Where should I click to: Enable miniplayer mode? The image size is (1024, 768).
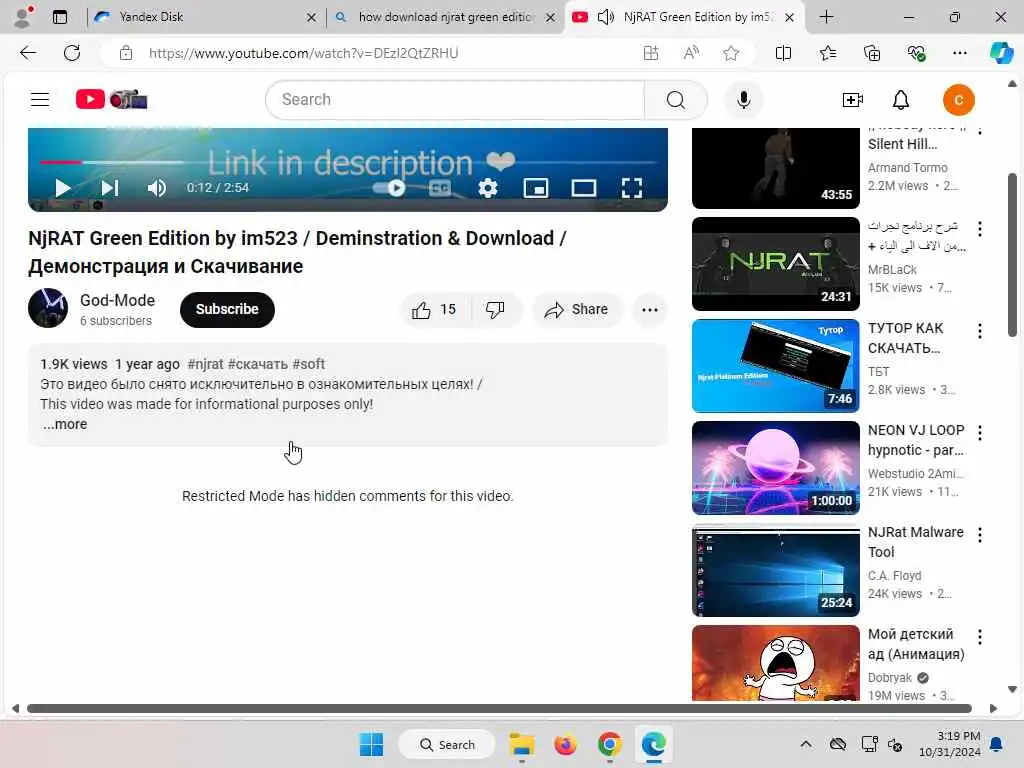[536, 188]
